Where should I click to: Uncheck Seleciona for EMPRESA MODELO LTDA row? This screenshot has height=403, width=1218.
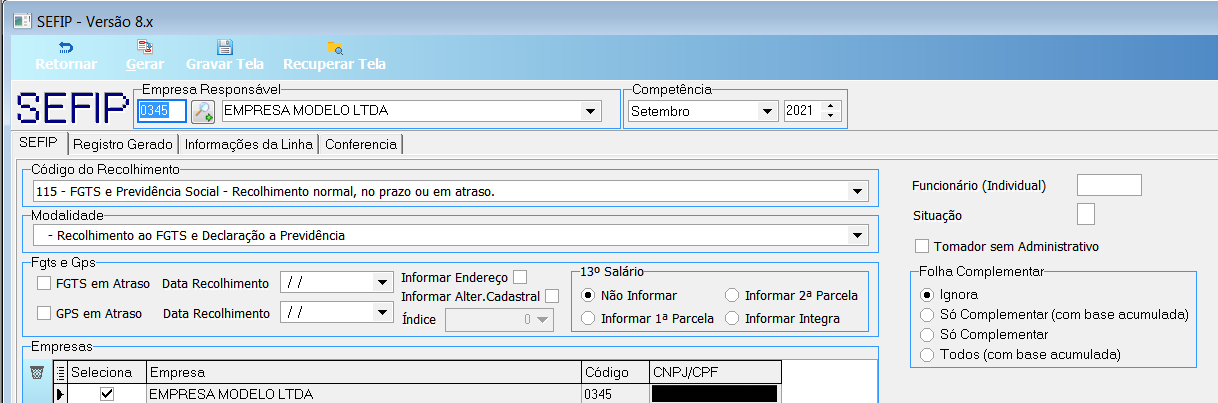click(x=107, y=394)
